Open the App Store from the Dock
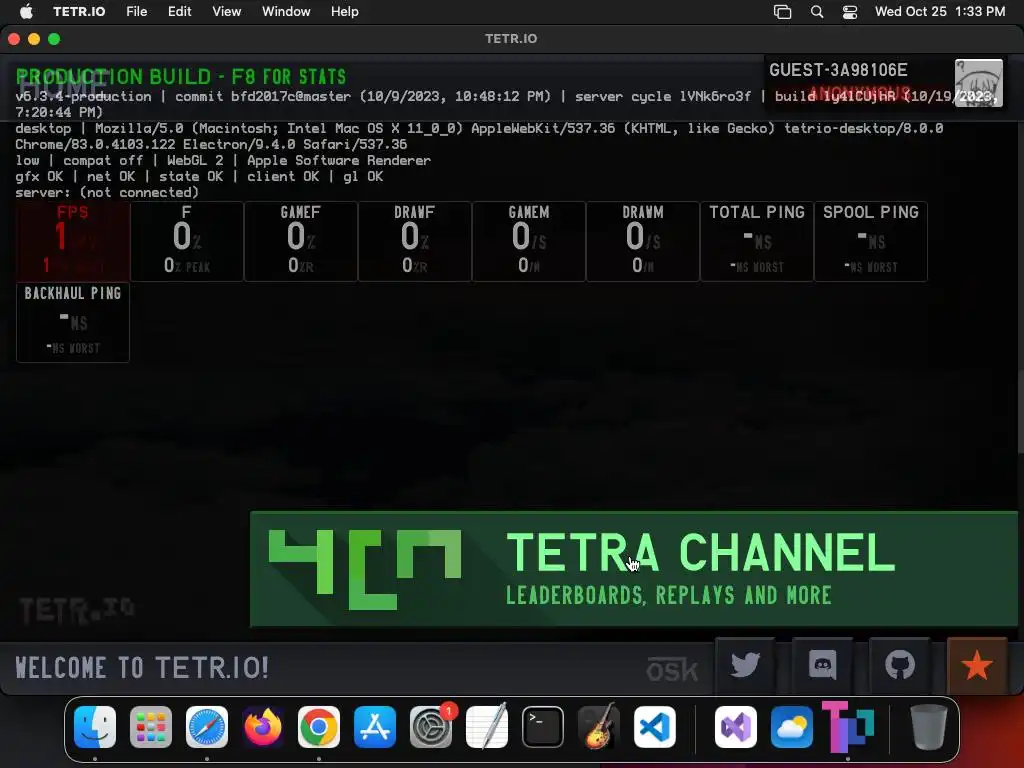 pyautogui.click(x=375, y=727)
